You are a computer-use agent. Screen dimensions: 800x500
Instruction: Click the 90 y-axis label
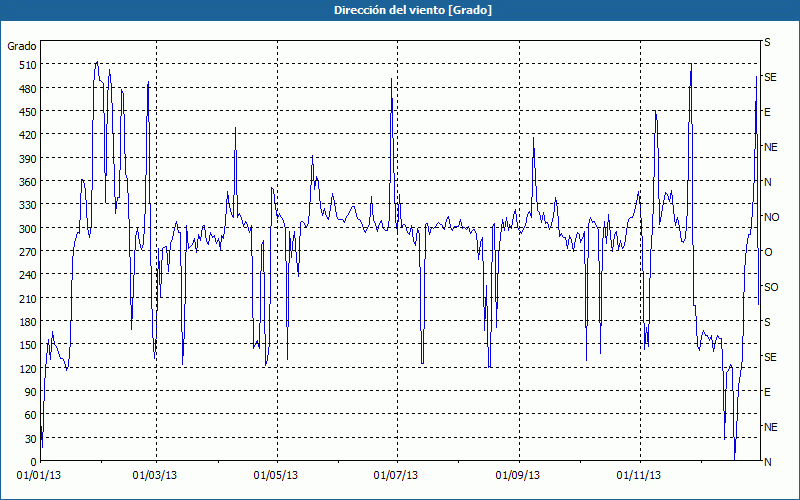click(x=31, y=392)
